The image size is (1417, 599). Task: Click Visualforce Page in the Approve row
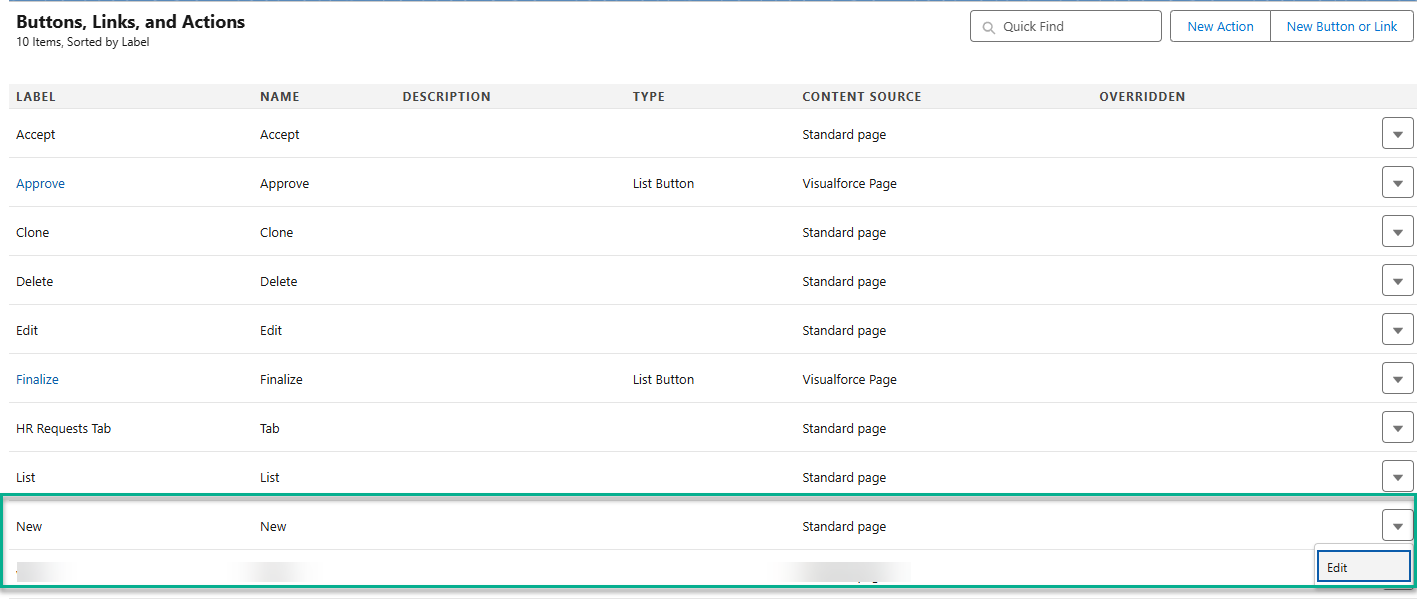point(849,184)
